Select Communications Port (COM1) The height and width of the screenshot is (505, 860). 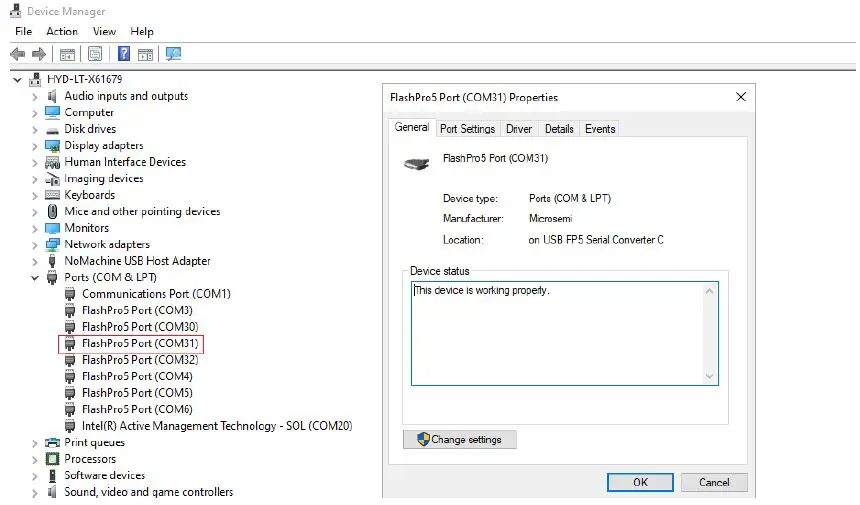[x=156, y=294]
